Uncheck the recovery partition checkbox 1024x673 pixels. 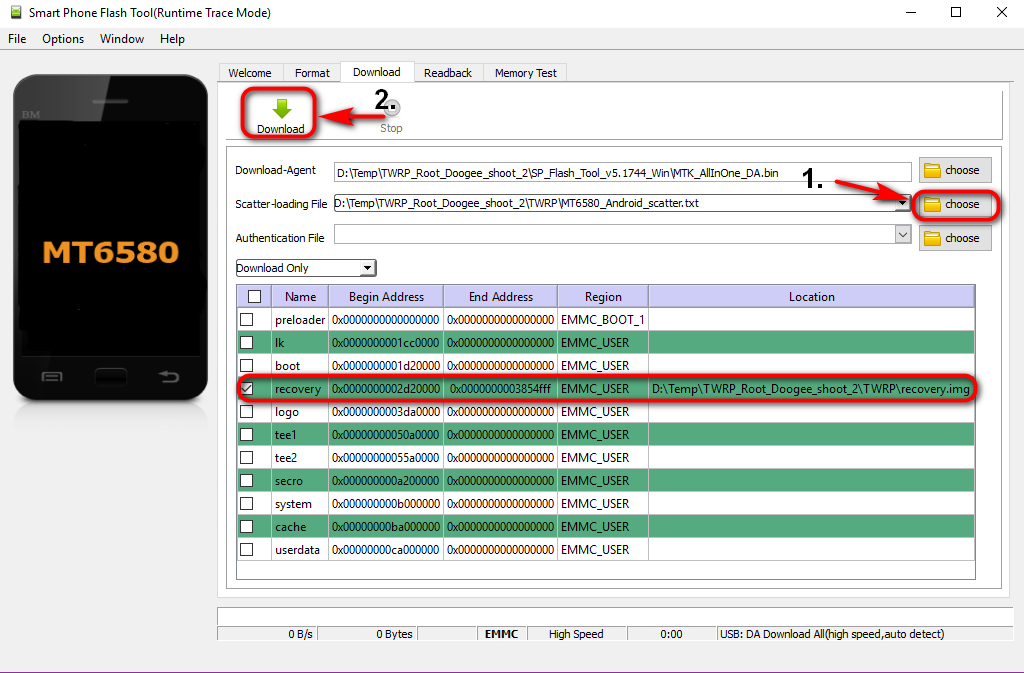click(x=247, y=388)
